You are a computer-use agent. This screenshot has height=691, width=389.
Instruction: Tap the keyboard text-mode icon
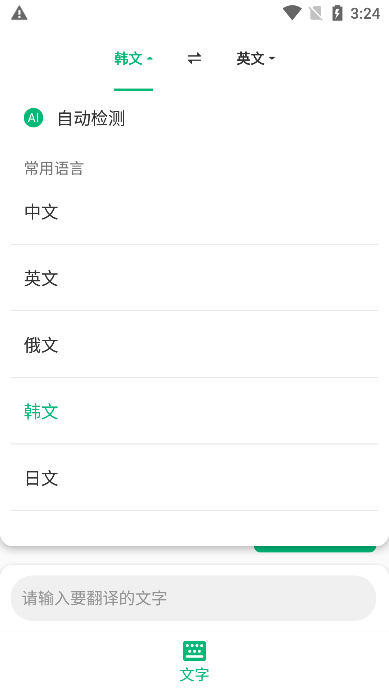pyautogui.click(x=194, y=650)
